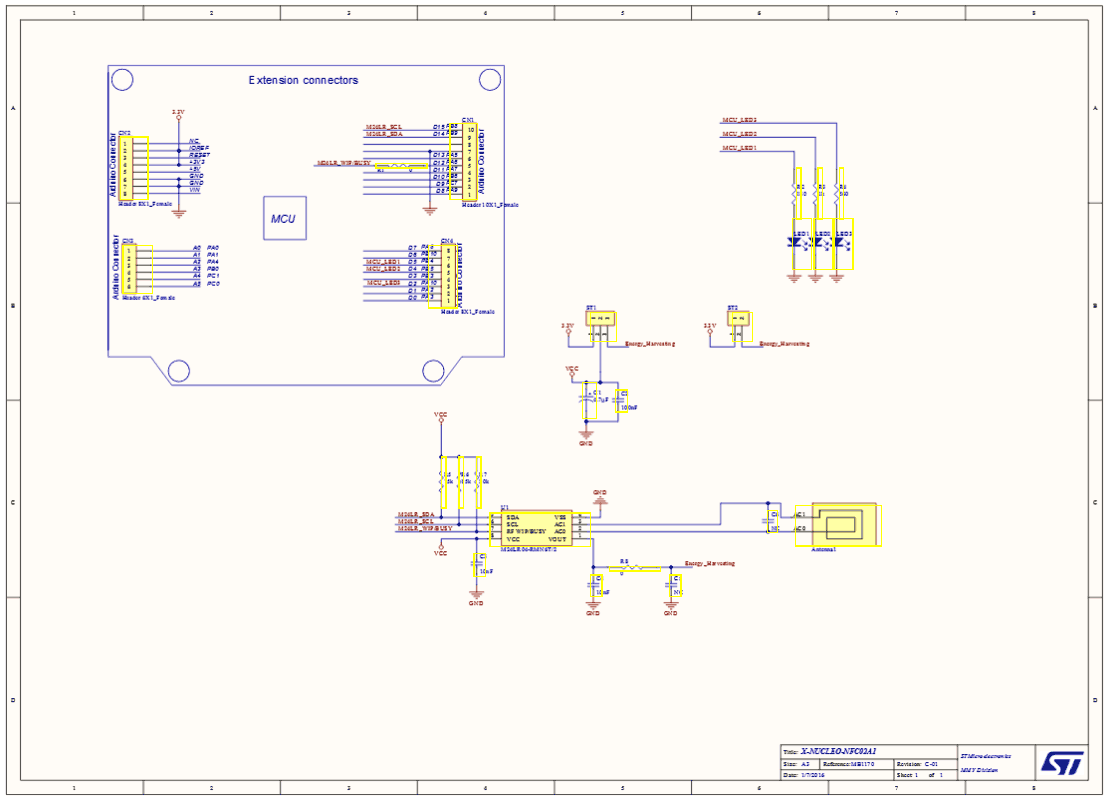This screenshot has width=1109, height=800.
Task: Click the M24LR04 part number under U1
Action: coord(529,550)
